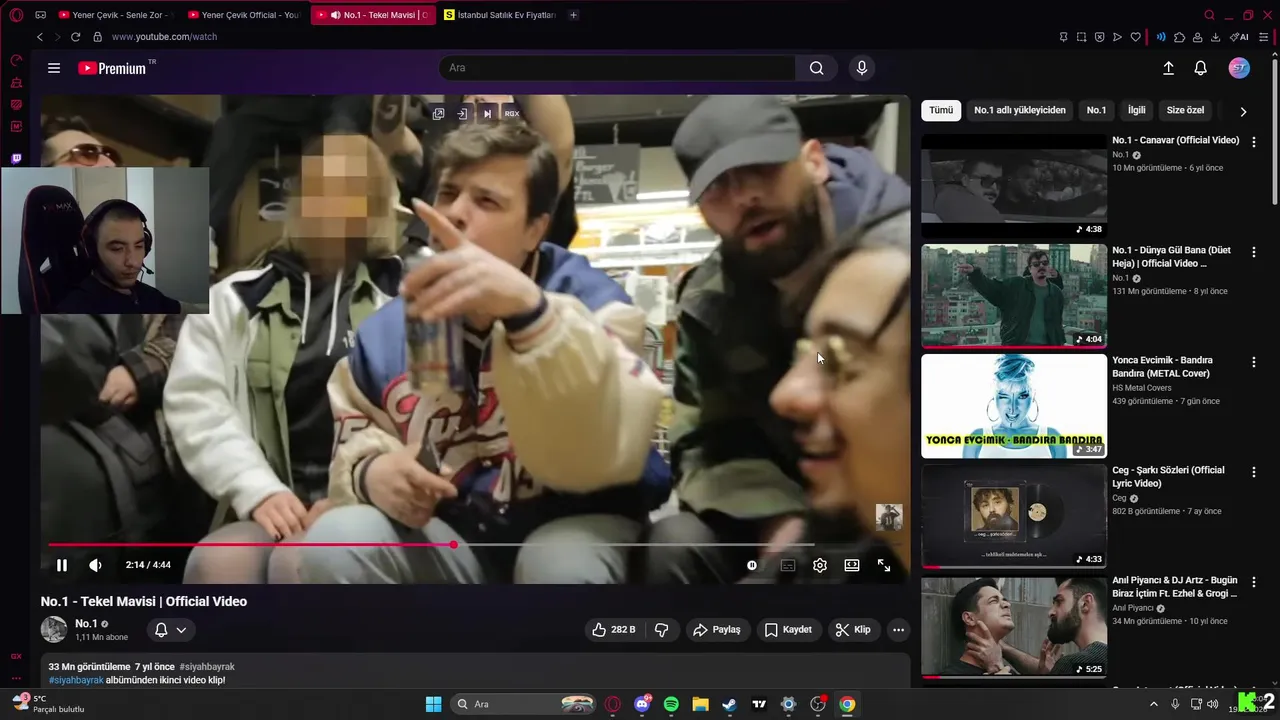Open Twitch in Opera sidebar
This screenshot has height=720, width=1280.
point(16,159)
